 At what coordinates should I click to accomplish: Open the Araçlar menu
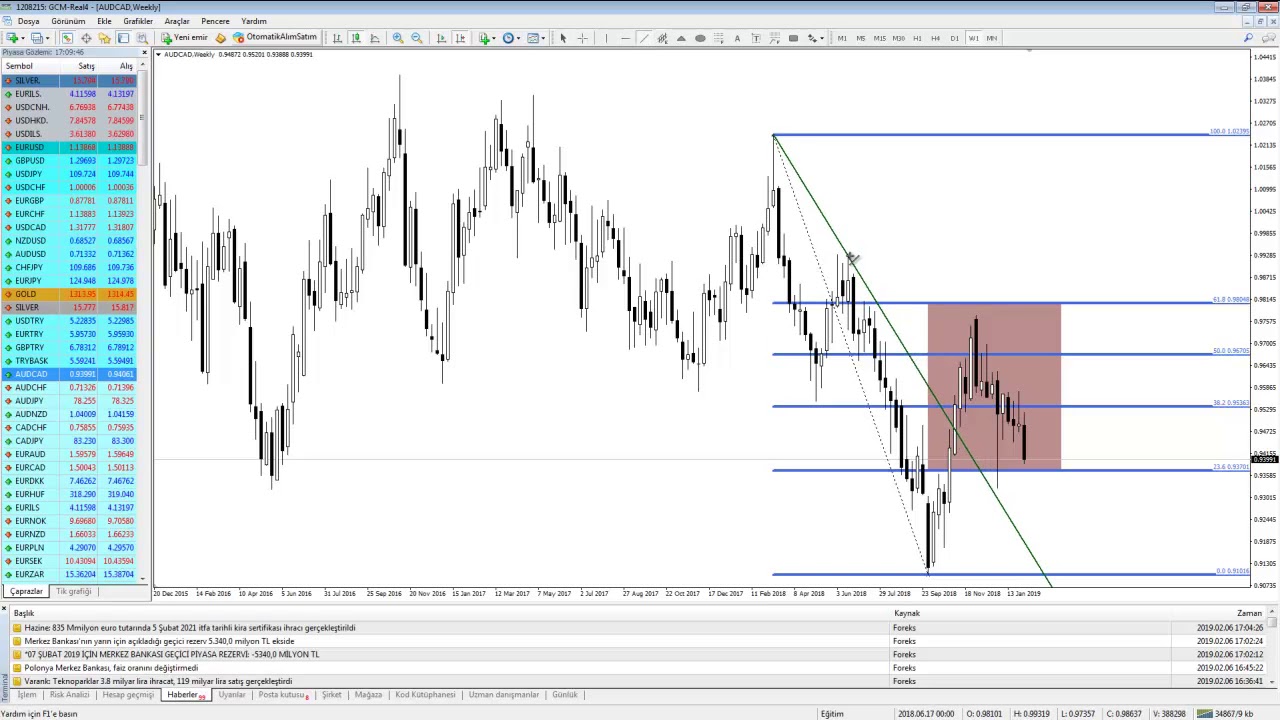[177, 21]
